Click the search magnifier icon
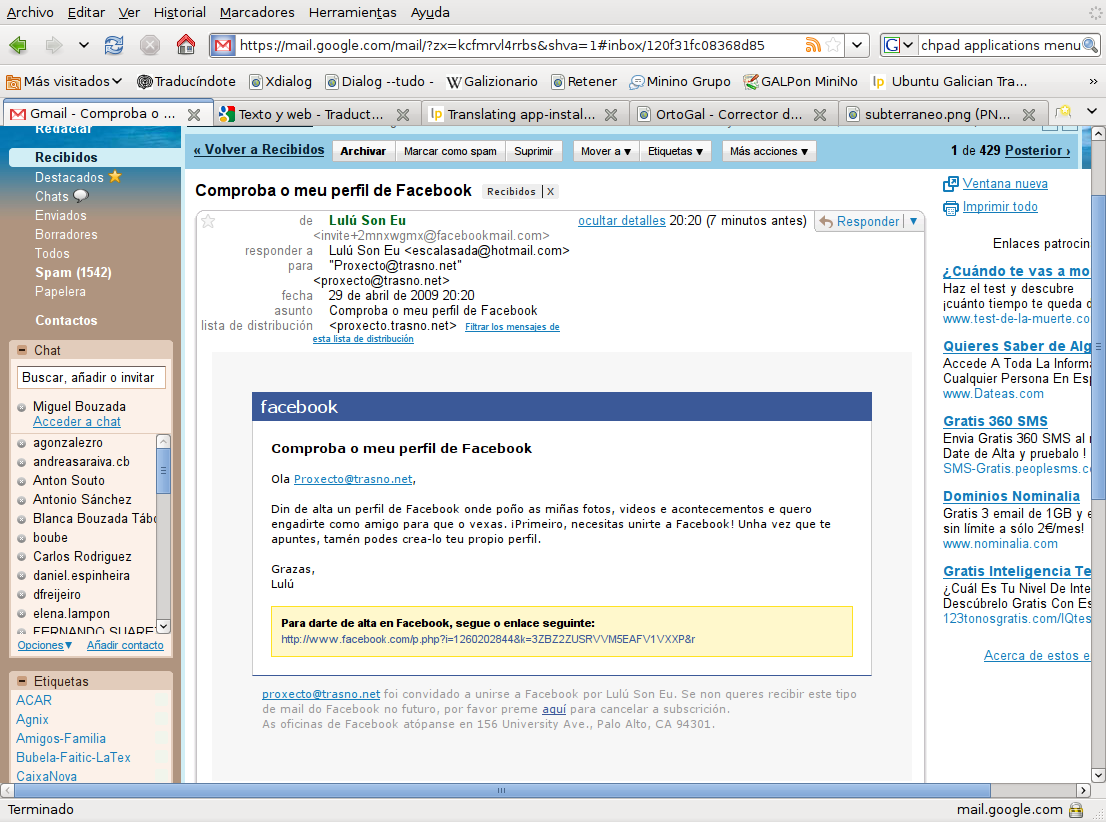Screen dimensions: 1106x822 click(x=1090, y=45)
